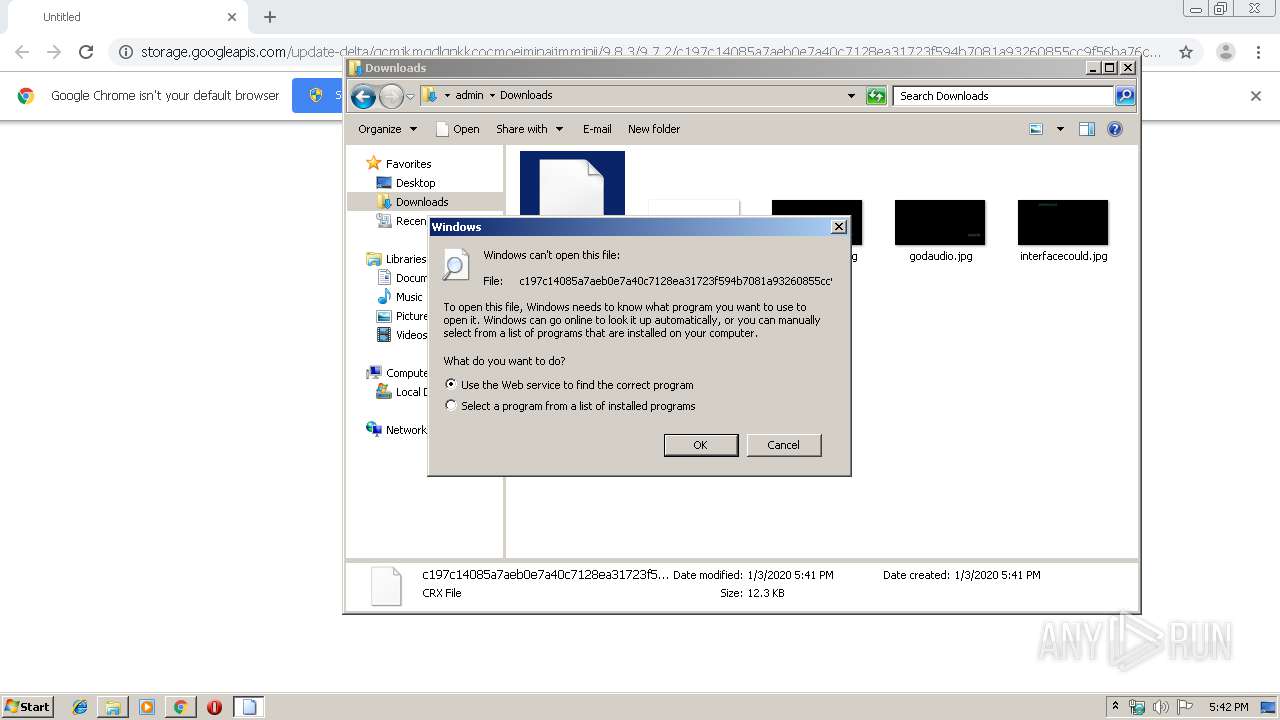The height and width of the screenshot is (720, 1280).
Task: Click the Open toolbar button
Action: coord(458,129)
